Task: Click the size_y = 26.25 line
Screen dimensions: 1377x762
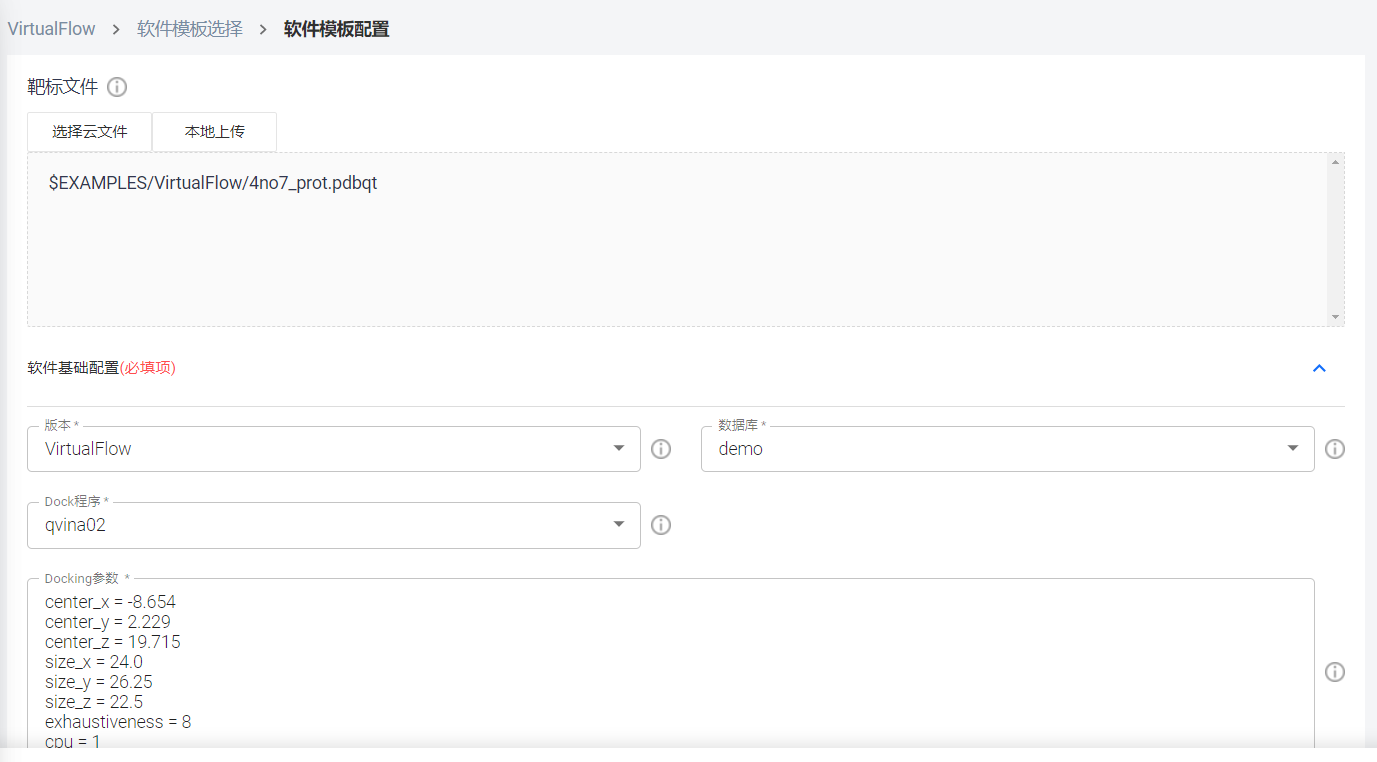Action: point(99,682)
